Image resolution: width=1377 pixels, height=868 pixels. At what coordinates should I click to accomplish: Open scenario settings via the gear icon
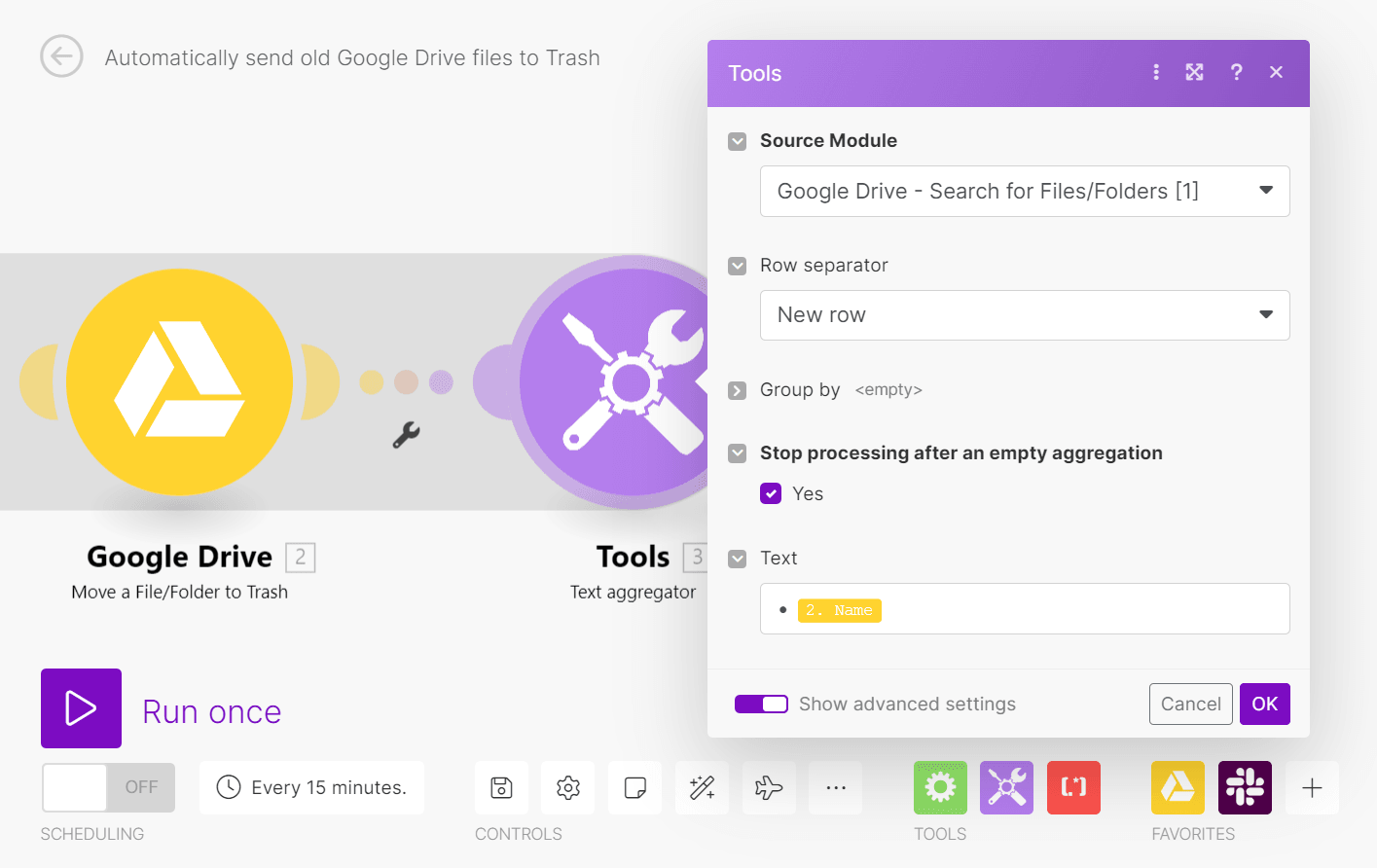[x=567, y=787]
